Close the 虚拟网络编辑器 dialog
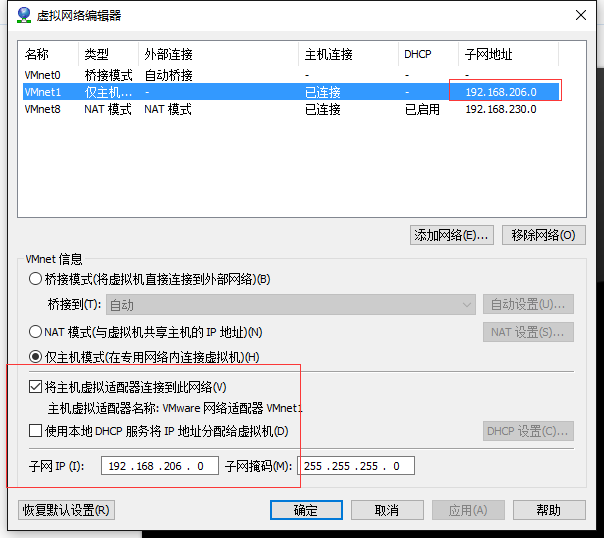The height and width of the screenshot is (538, 604). [x=581, y=15]
